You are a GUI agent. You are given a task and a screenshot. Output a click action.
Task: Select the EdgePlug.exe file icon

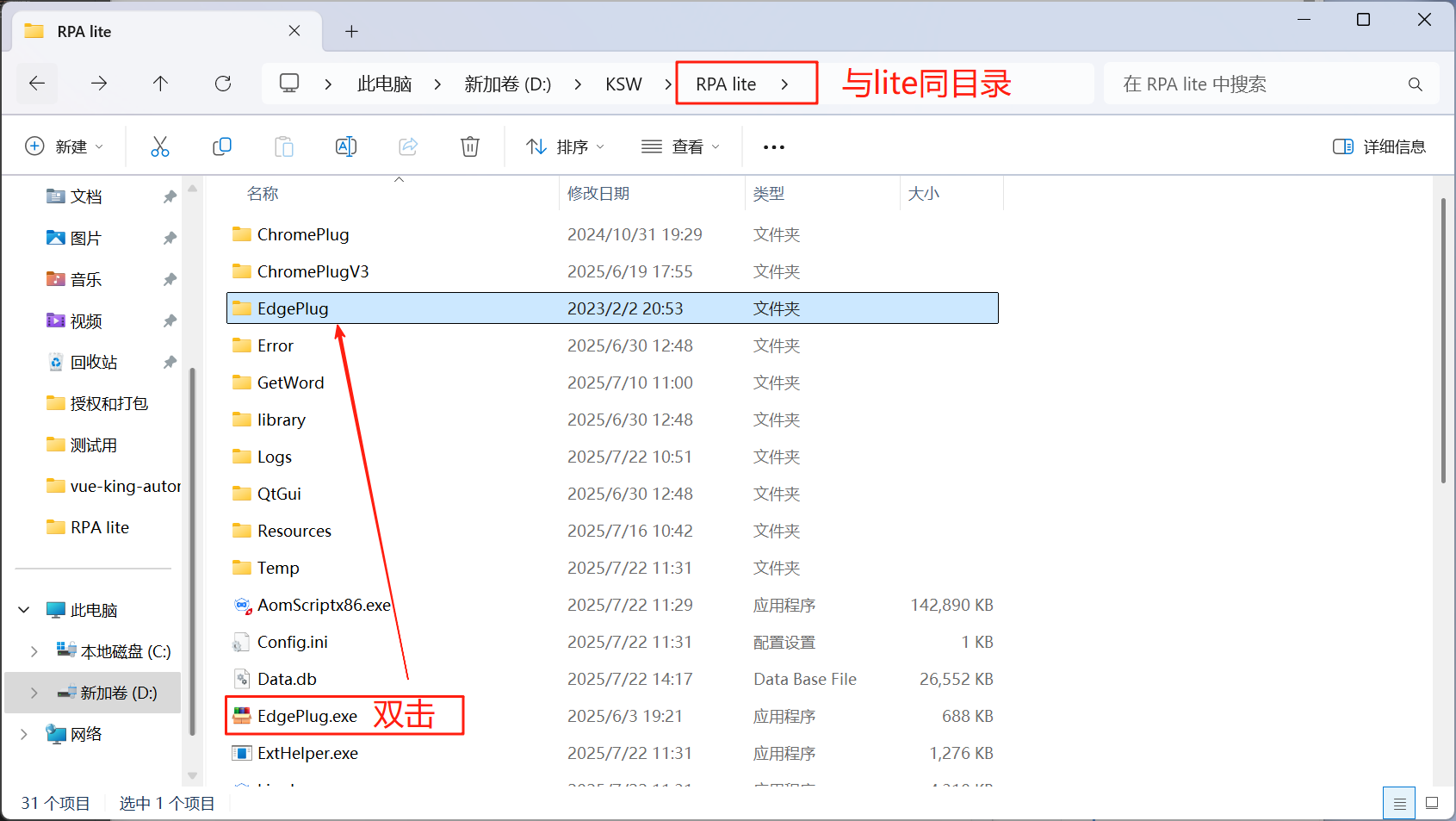coord(242,716)
